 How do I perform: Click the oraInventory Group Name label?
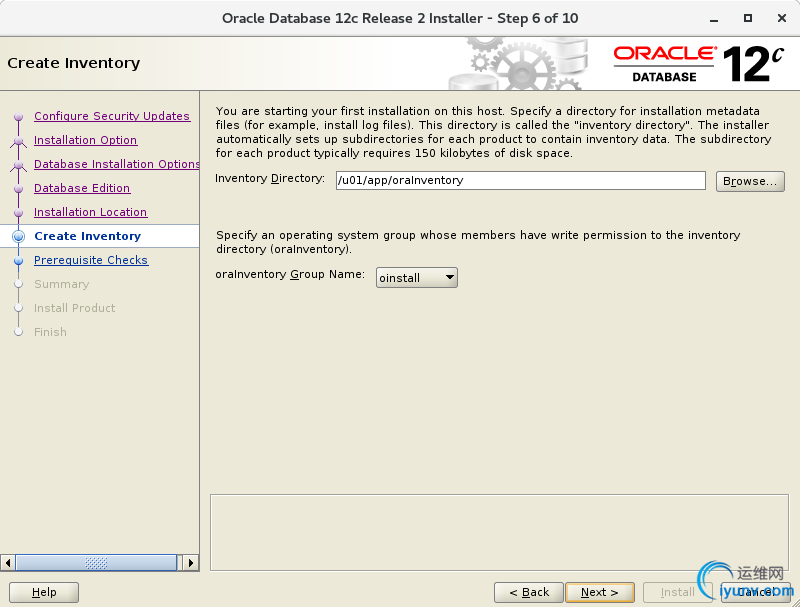click(290, 274)
